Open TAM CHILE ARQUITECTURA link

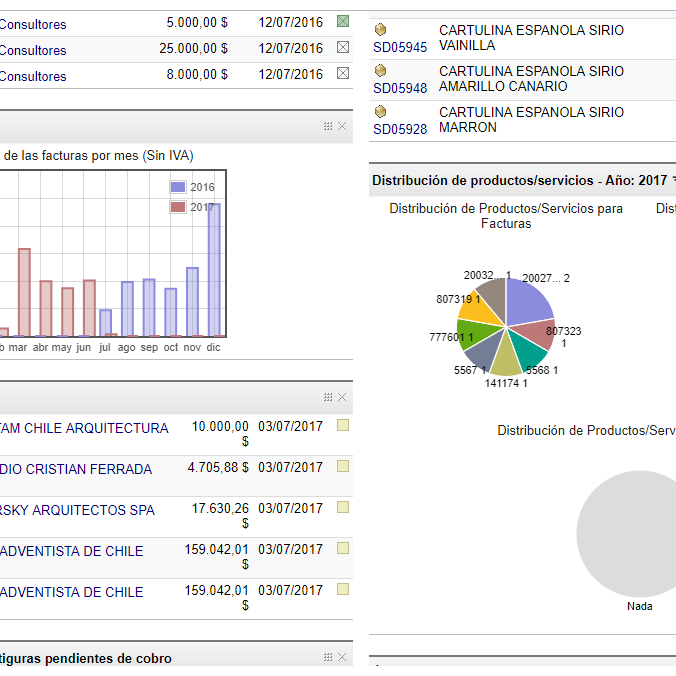click(x=84, y=428)
